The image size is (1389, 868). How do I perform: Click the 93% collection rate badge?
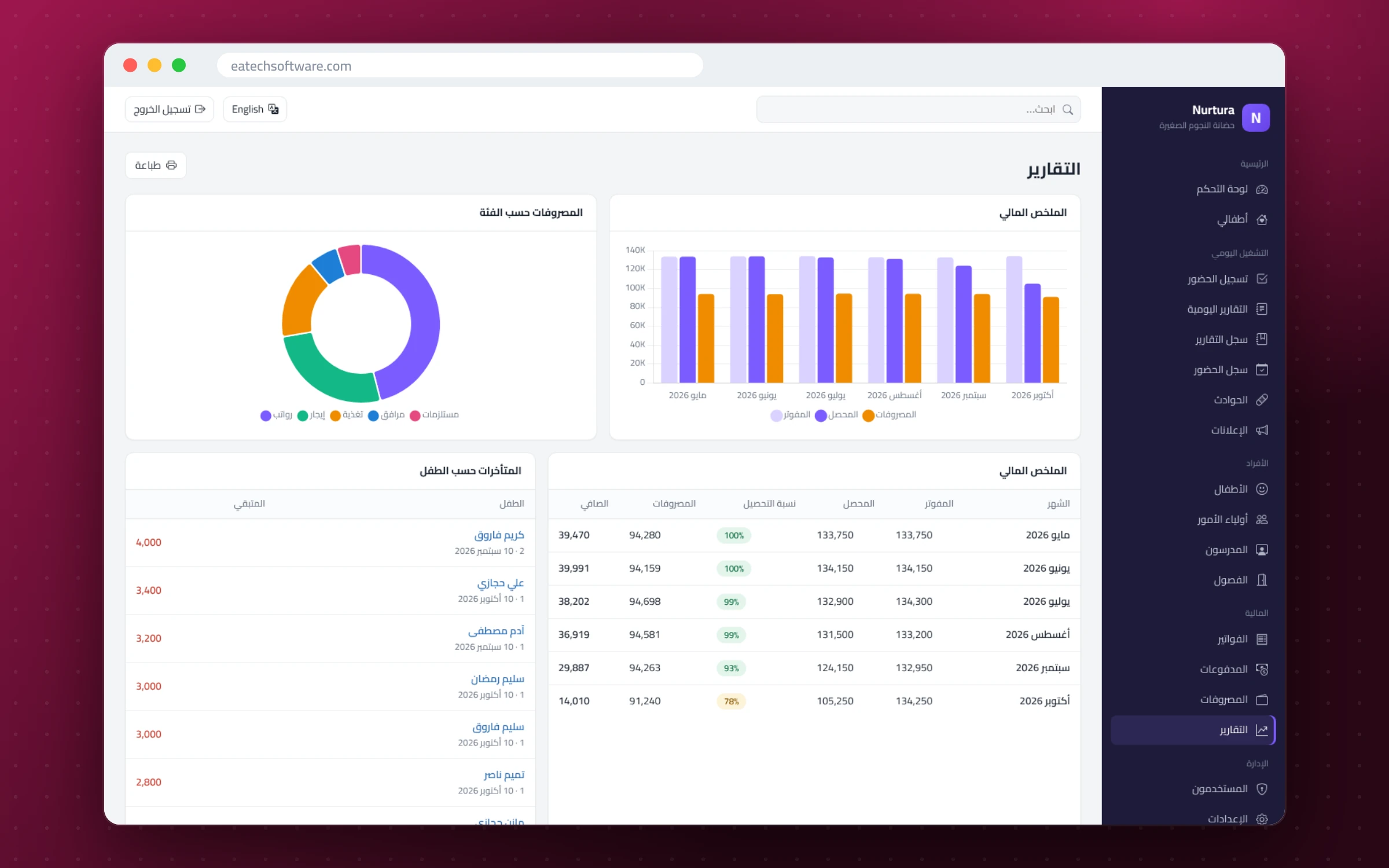(x=732, y=668)
